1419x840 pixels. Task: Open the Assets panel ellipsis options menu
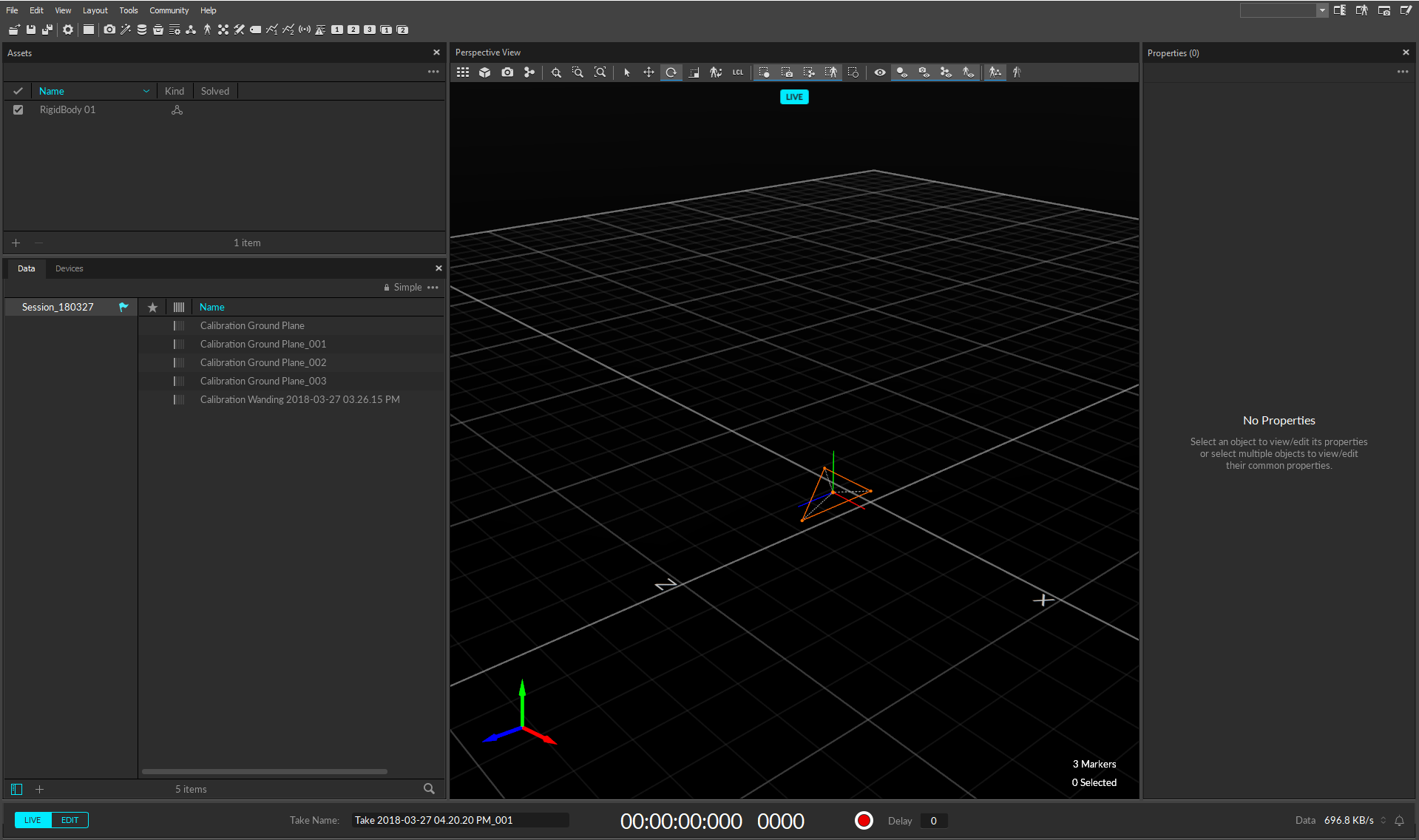[x=433, y=71]
